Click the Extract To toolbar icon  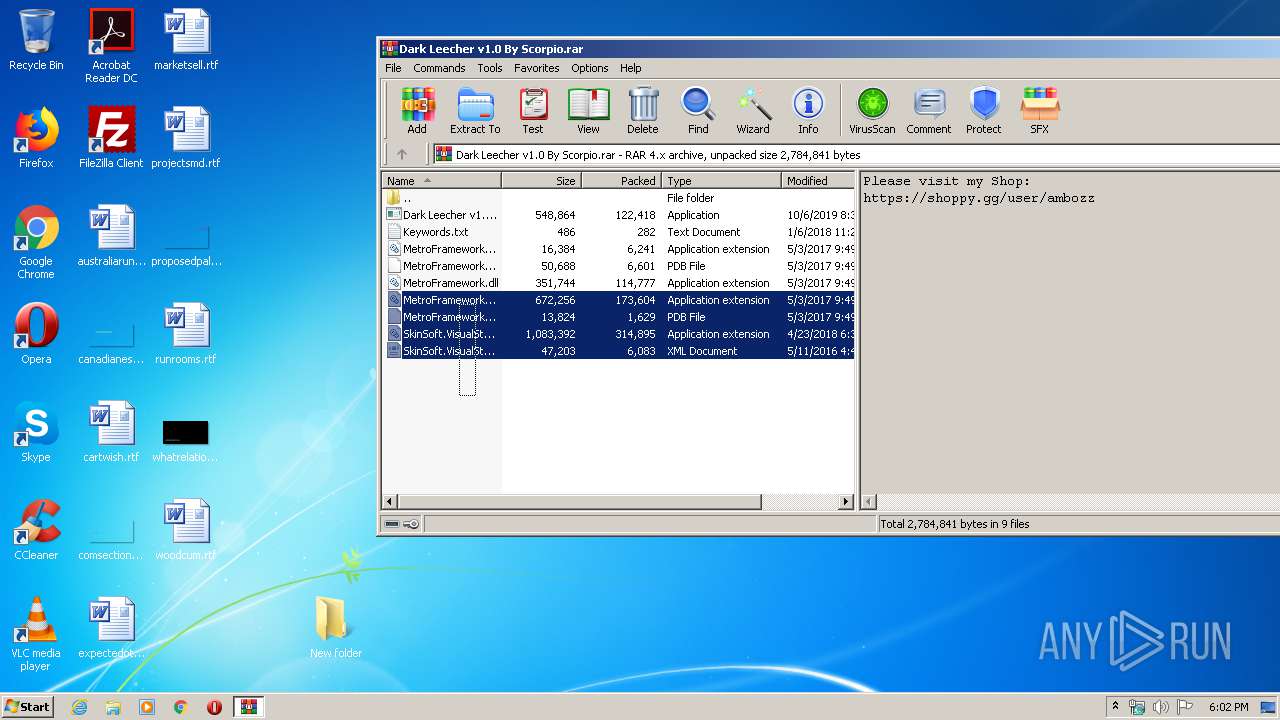pos(475,111)
